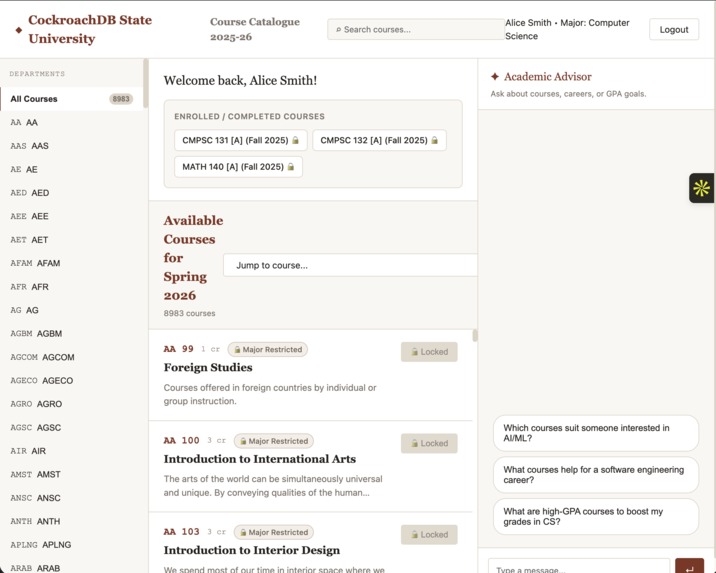Click the '8983 courses' count text
The width and height of the screenshot is (716, 573).
click(x=190, y=313)
